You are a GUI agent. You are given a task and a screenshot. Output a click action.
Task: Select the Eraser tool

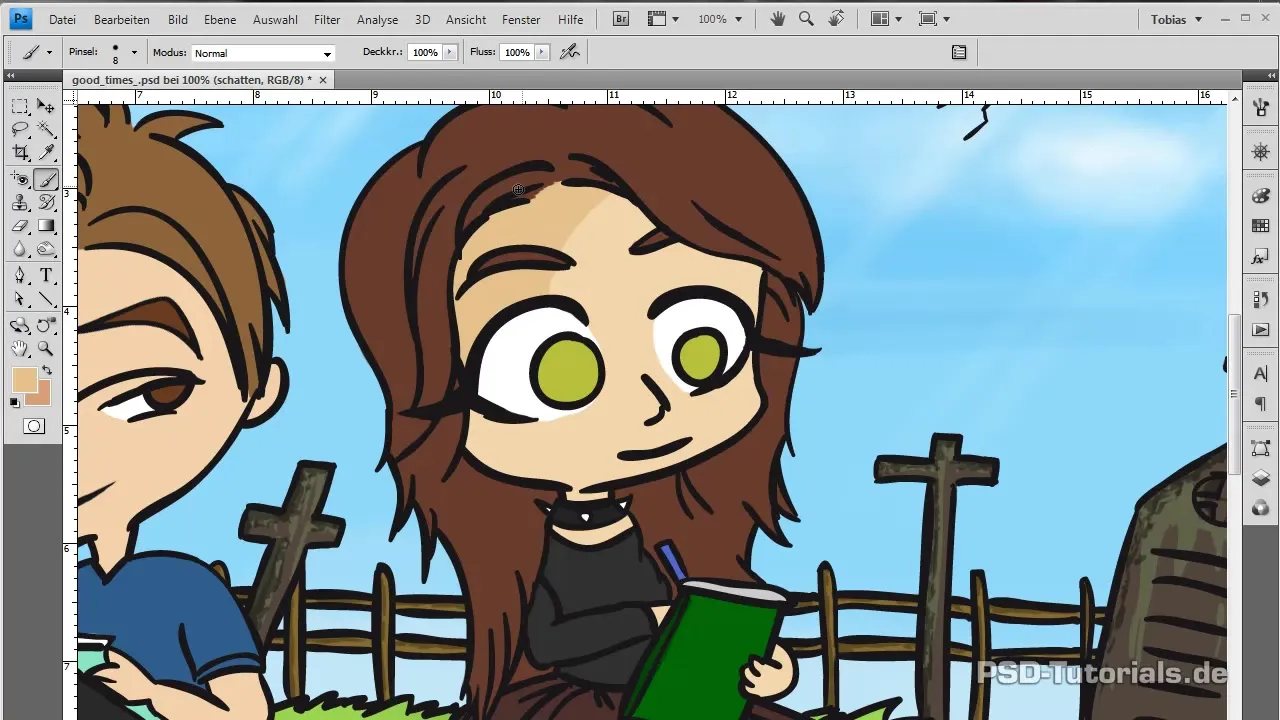(x=20, y=226)
